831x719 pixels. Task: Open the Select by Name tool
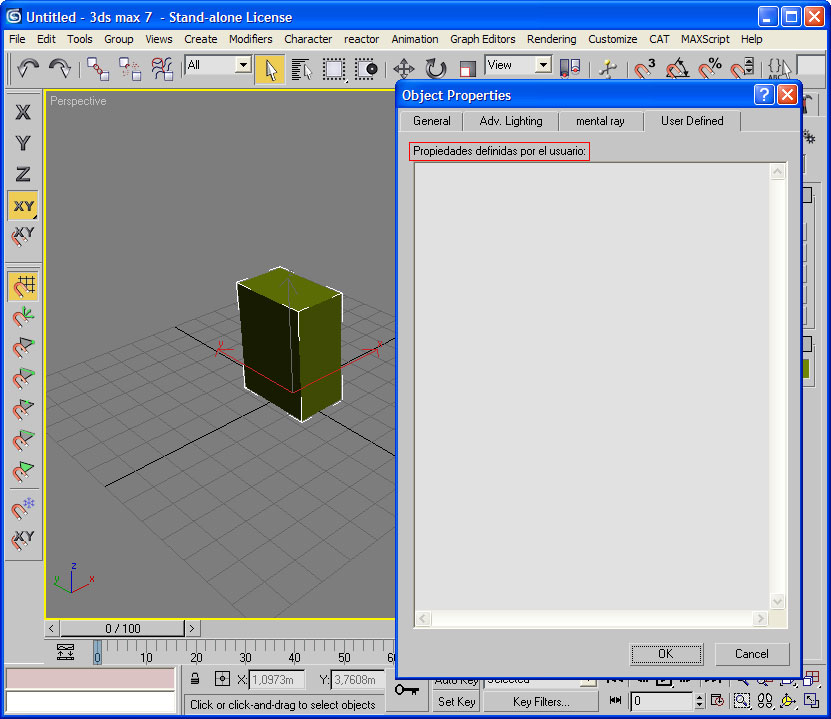[x=302, y=69]
